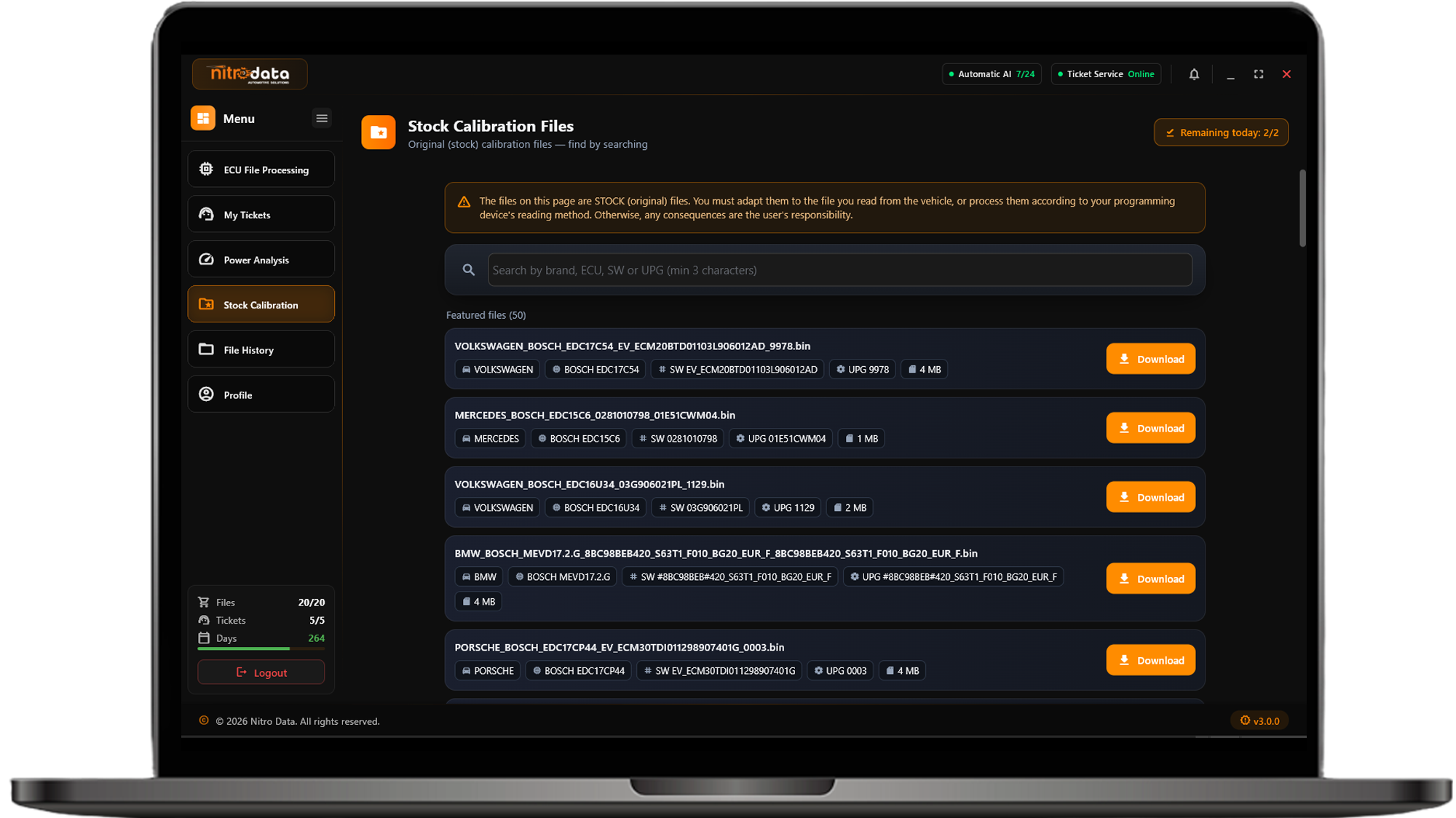
Task: Click the Automatic AI 7/24 status badge
Action: click(x=992, y=74)
